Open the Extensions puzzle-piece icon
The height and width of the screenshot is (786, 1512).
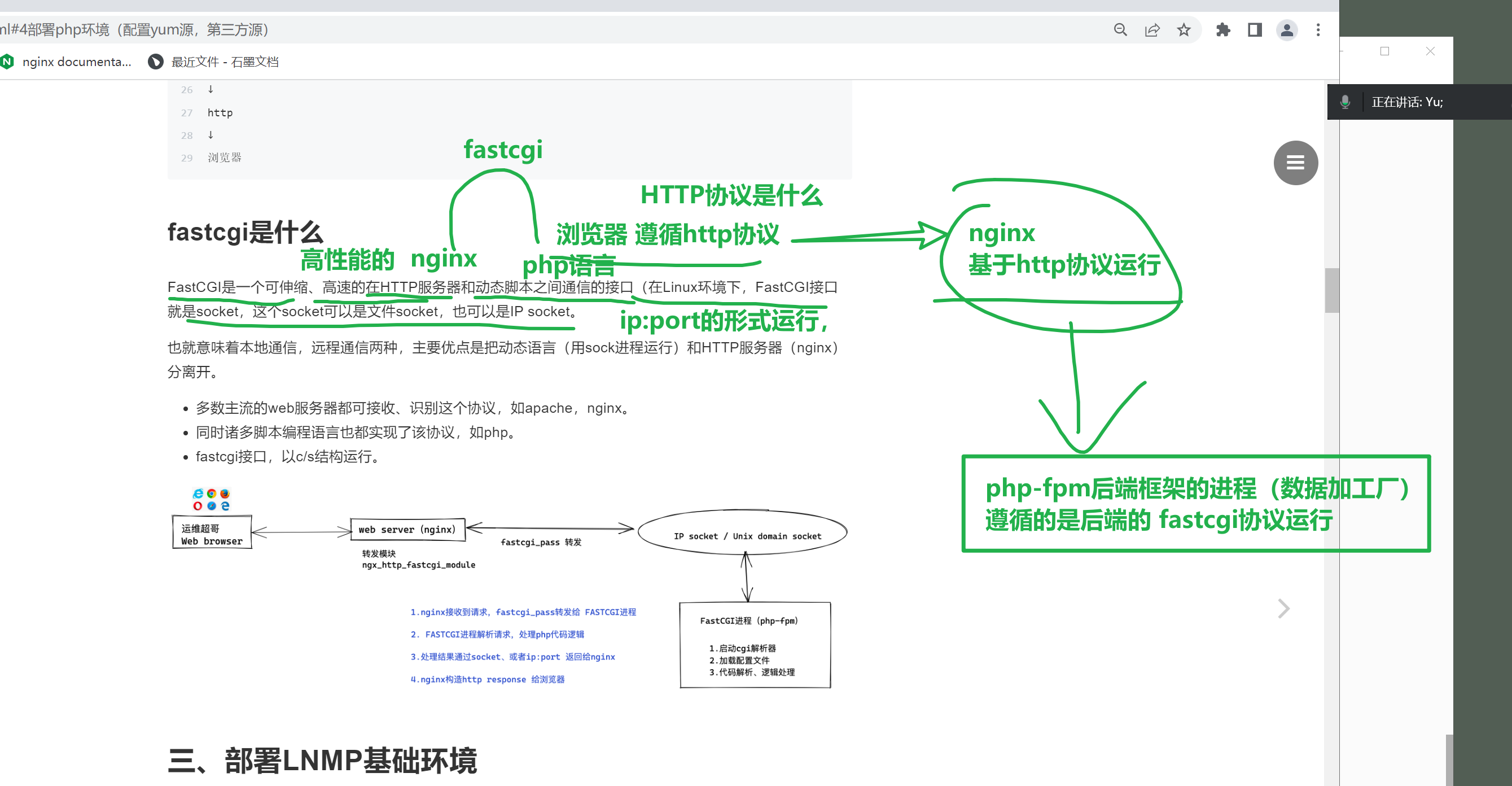[x=1222, y=29]
